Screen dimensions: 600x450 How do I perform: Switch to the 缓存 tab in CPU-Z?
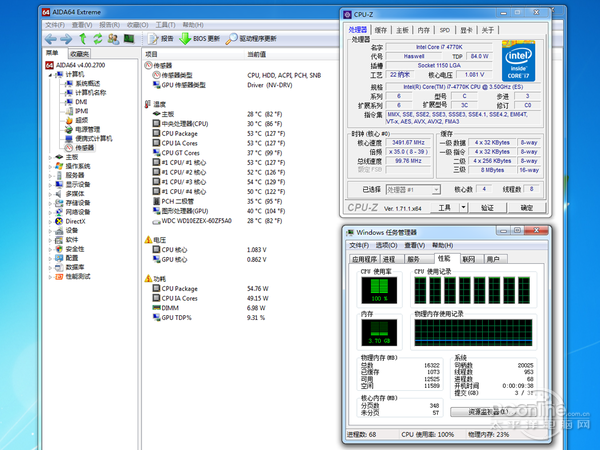(x=379, y=30)
